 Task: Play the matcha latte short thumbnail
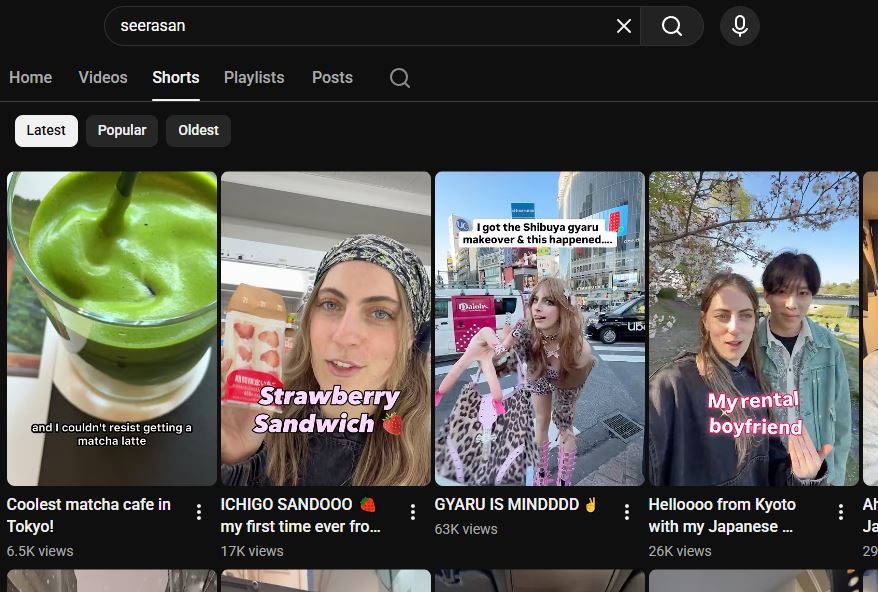coord(112,329)
